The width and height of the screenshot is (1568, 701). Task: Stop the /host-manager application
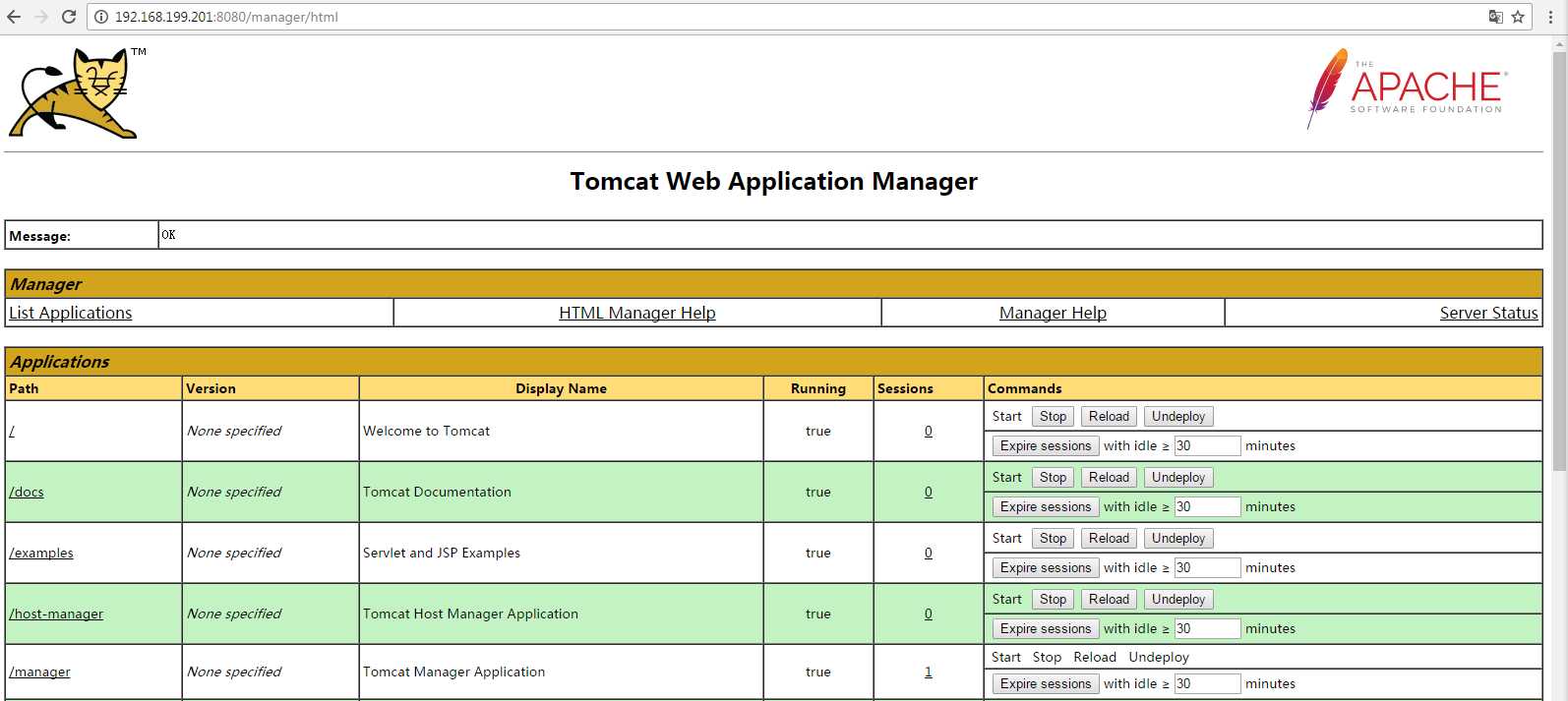(x=1053, y=600)
